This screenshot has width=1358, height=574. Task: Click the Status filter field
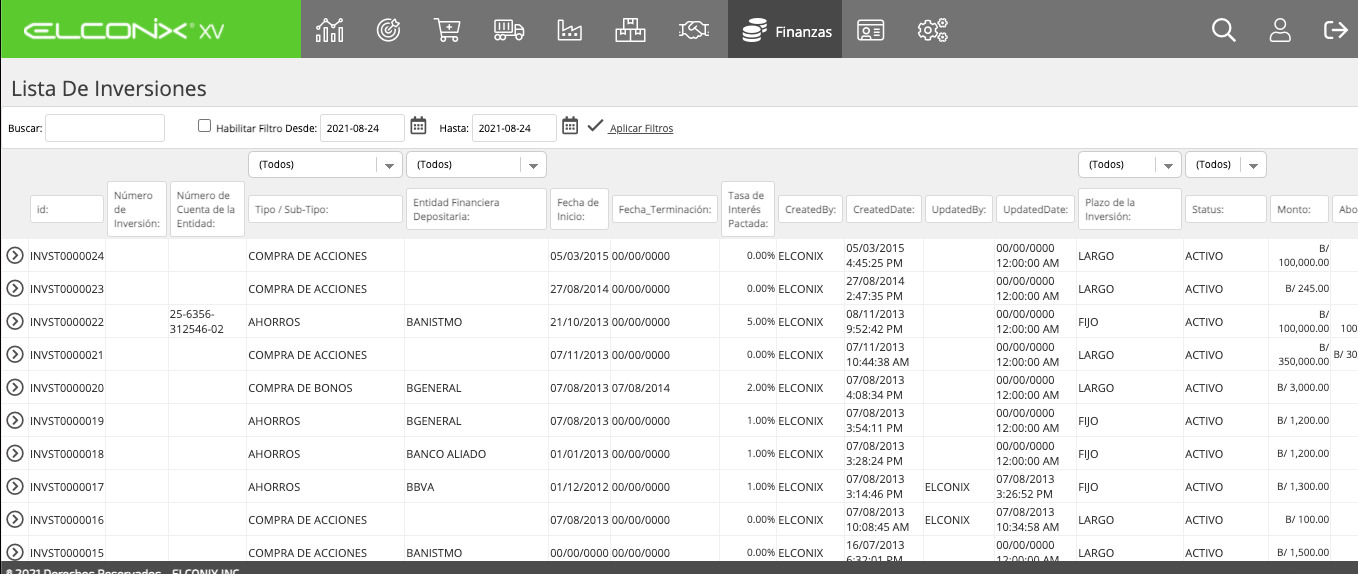(1226, 209)
